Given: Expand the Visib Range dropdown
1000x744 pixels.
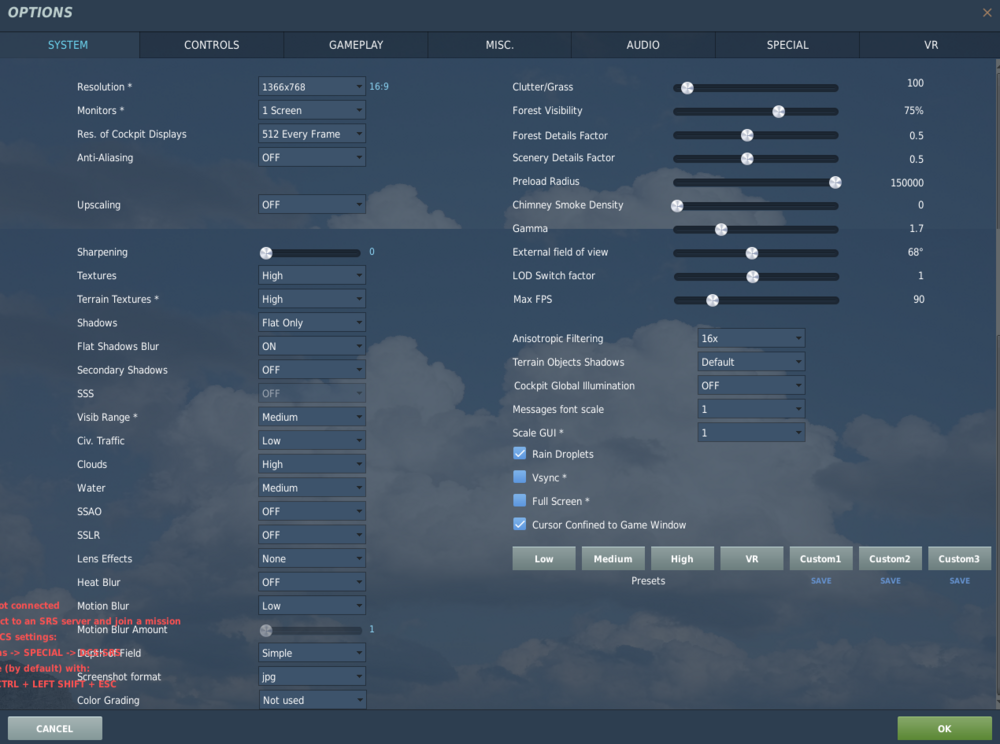Looking at the screenshot, I should tap(312, 417).
